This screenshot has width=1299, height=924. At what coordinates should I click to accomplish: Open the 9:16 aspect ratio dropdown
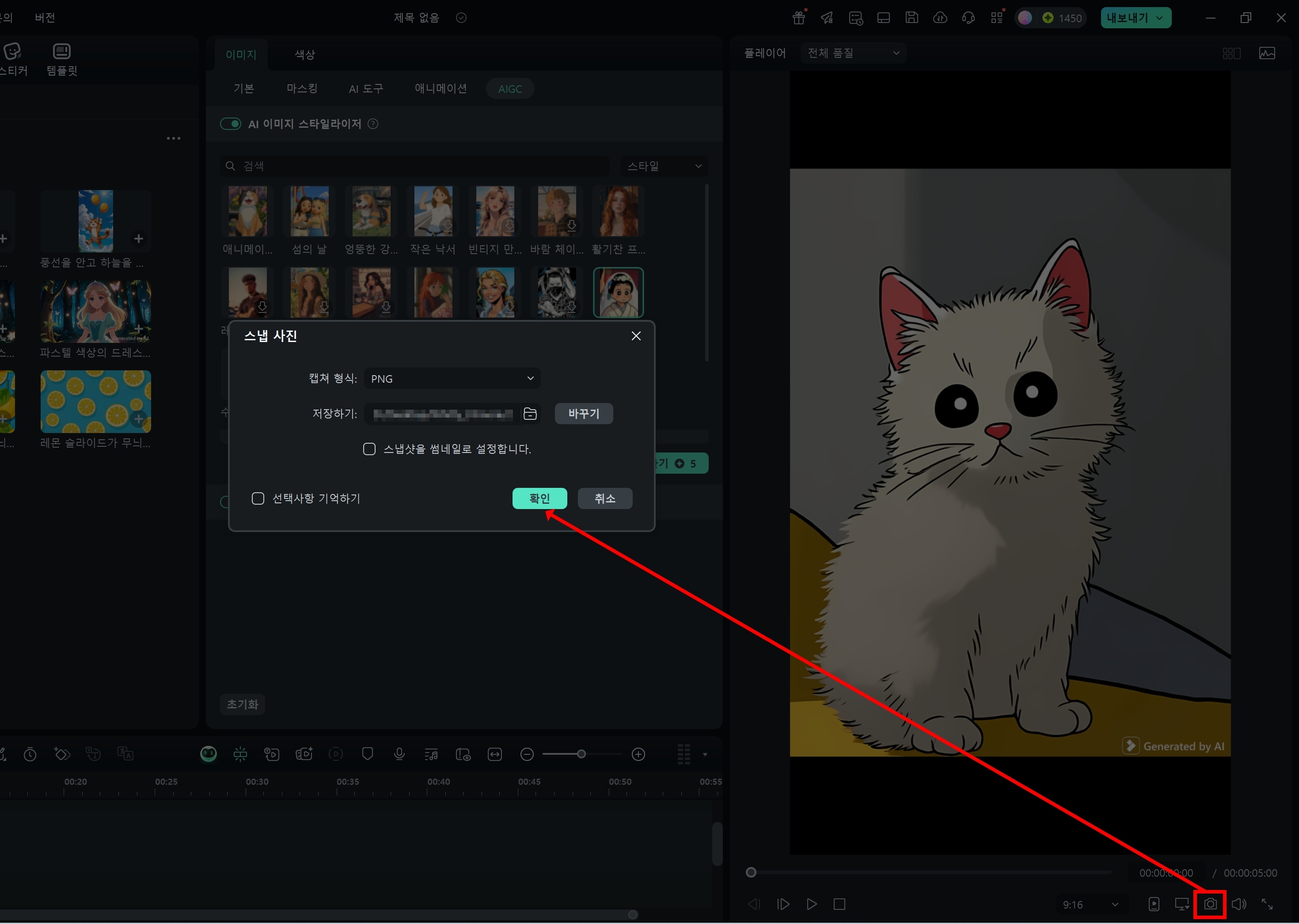click(x=1090, y=905)
